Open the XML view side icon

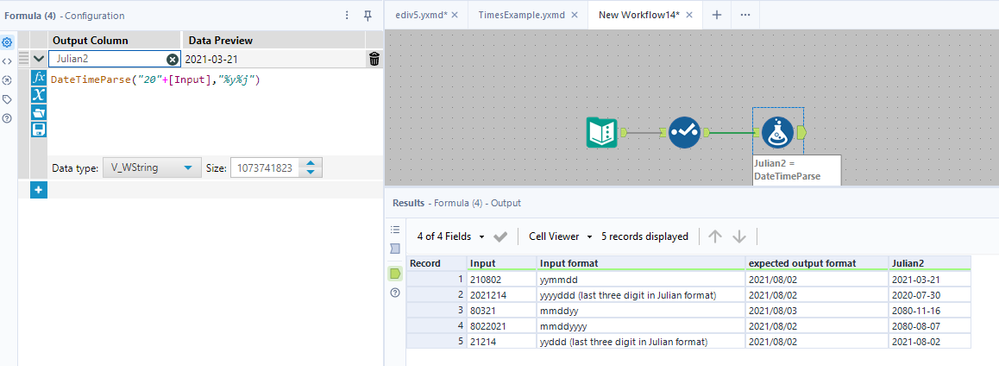tap(7, 61)
